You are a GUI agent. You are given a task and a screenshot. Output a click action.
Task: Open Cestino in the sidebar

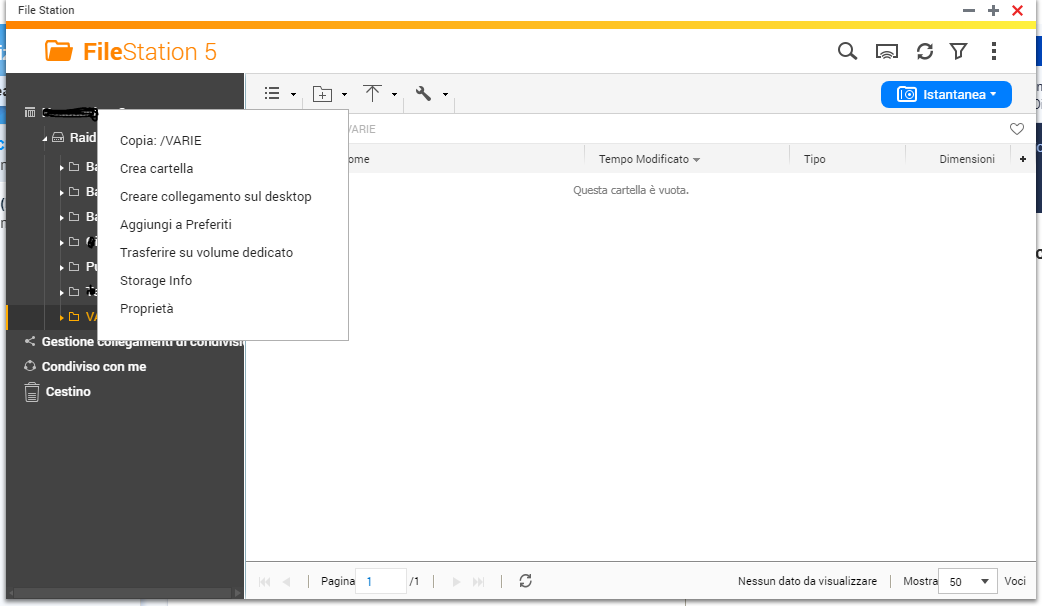click(67, 392)
